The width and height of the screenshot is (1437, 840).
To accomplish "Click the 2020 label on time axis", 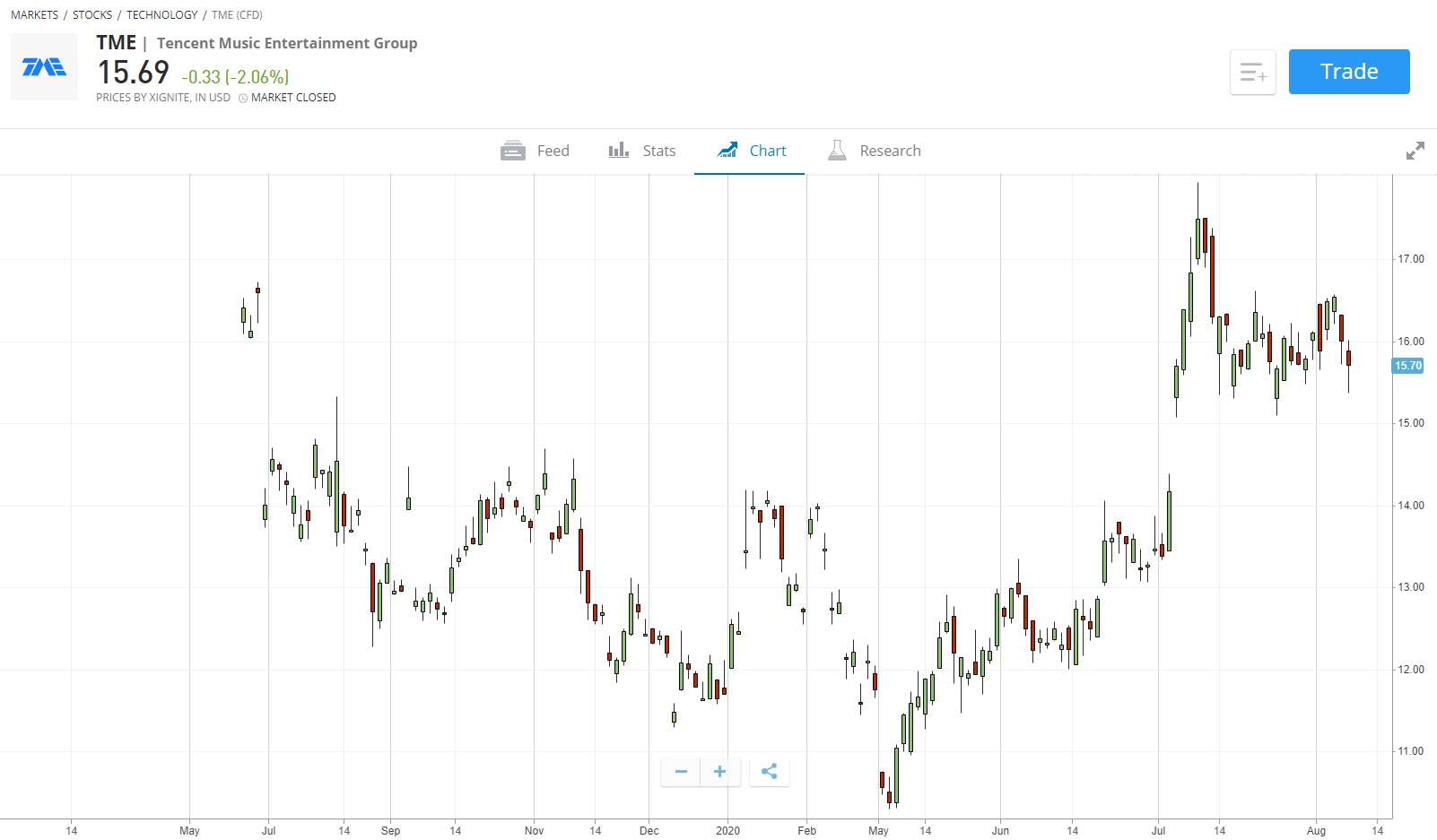I will tap(727, 830).
